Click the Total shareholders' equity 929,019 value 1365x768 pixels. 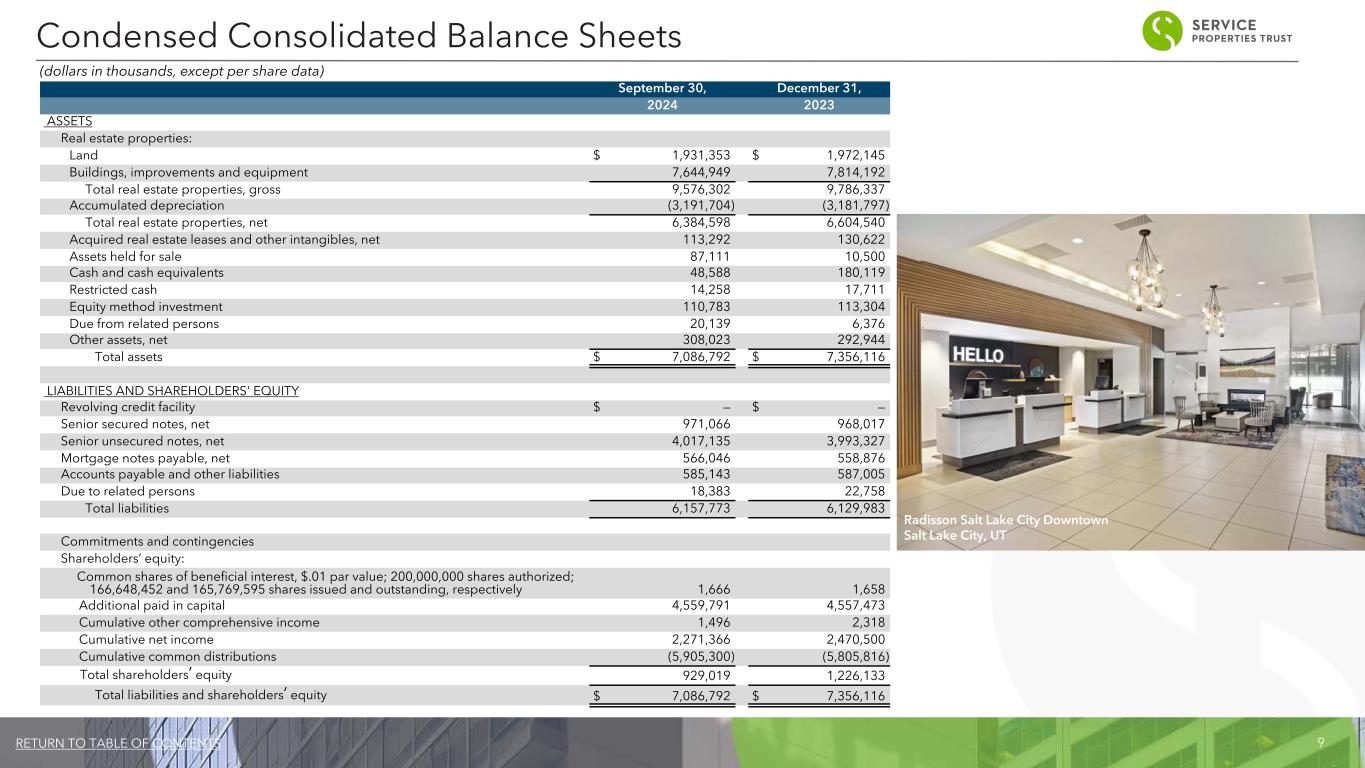704,675
